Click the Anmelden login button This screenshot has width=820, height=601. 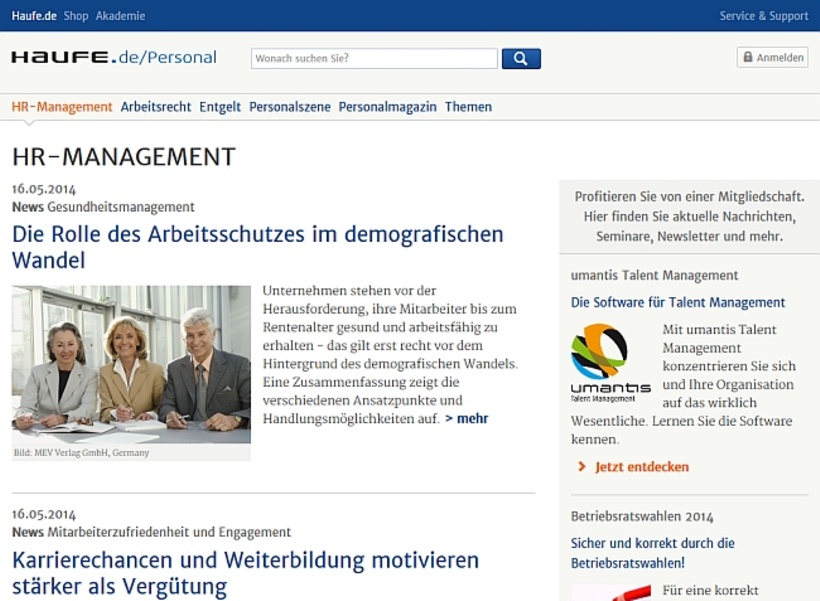(x=772, y=57)
